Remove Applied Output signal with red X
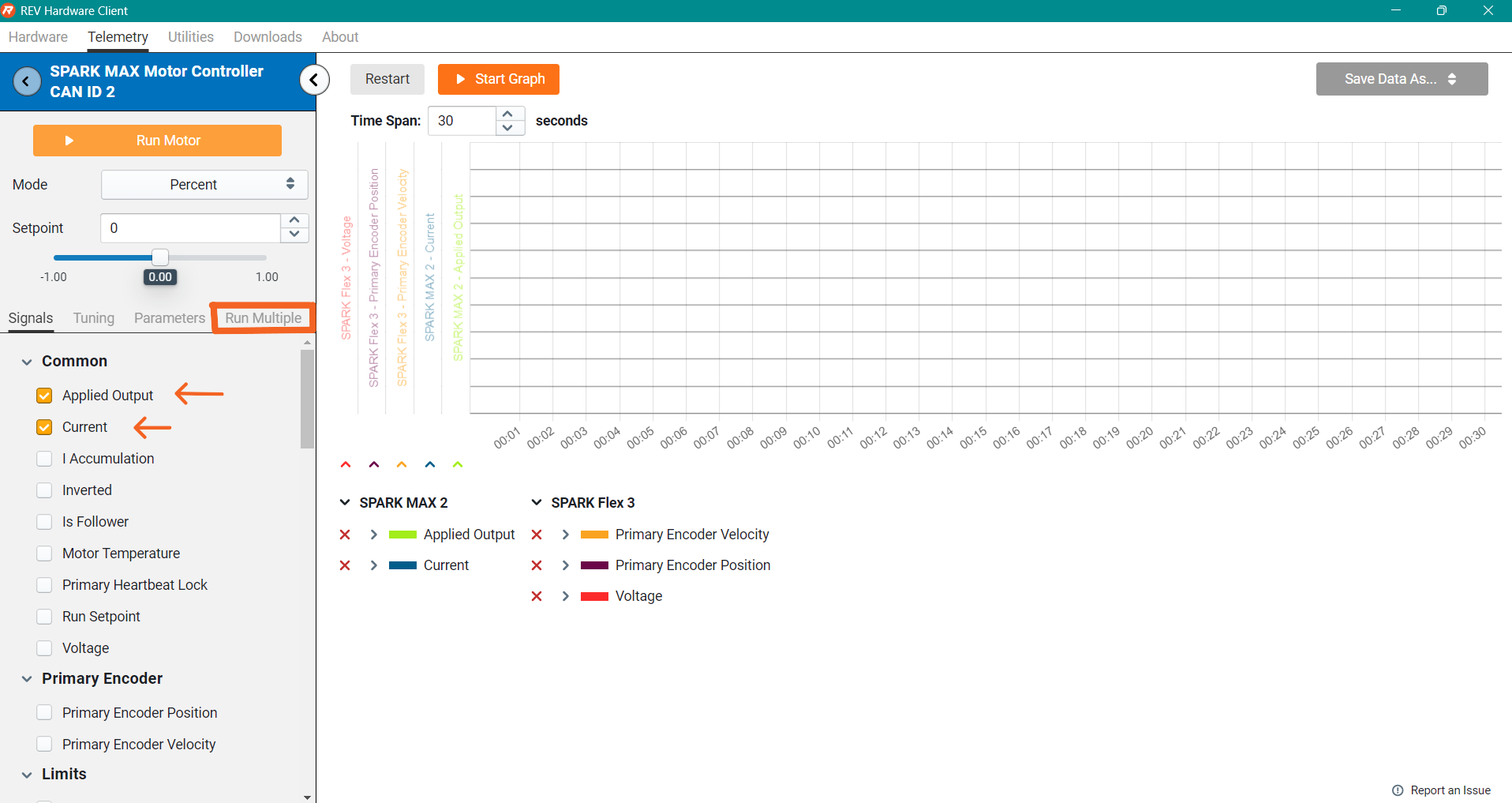 coord(345,535)
